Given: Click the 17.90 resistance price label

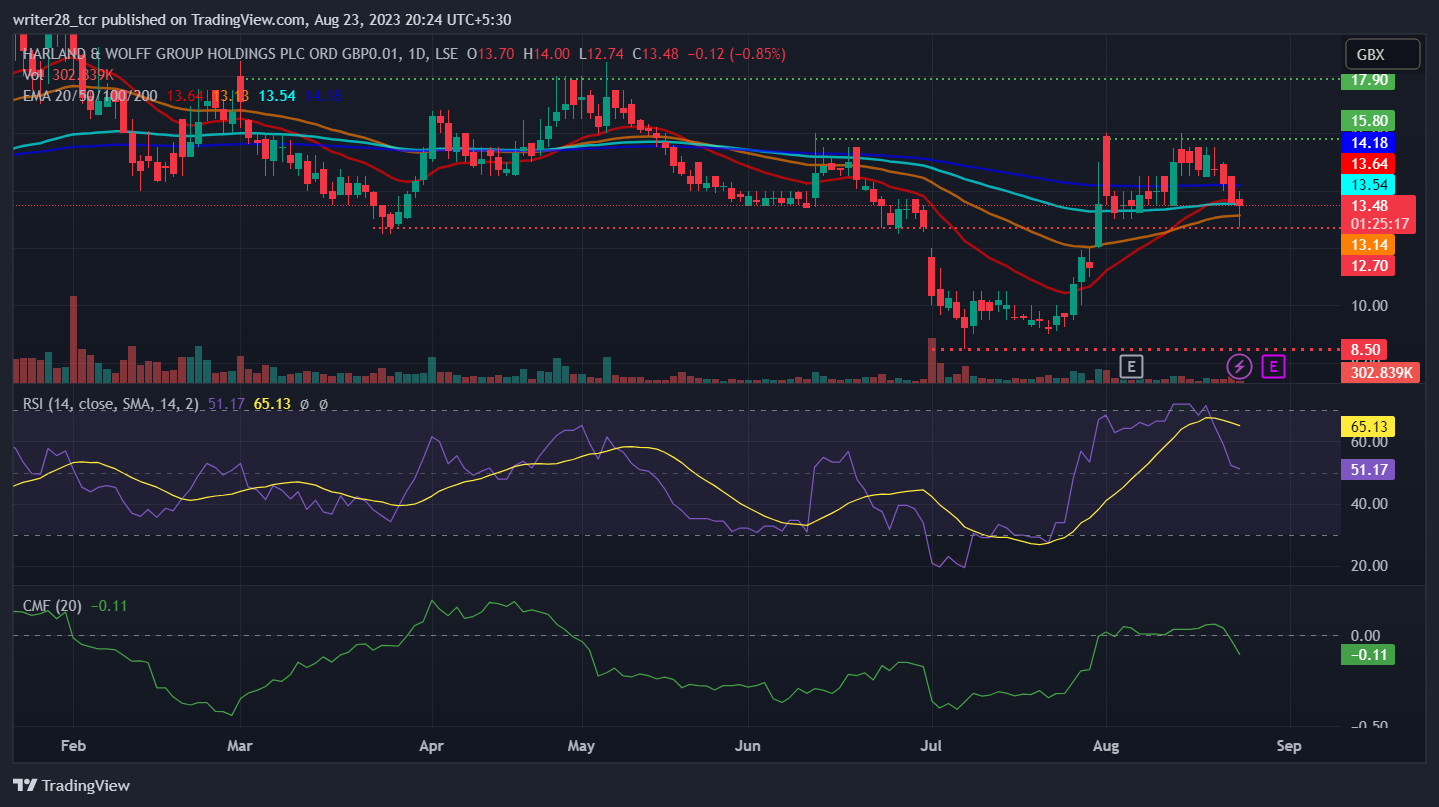Looking at the screenshot, I should [1367, 81].
